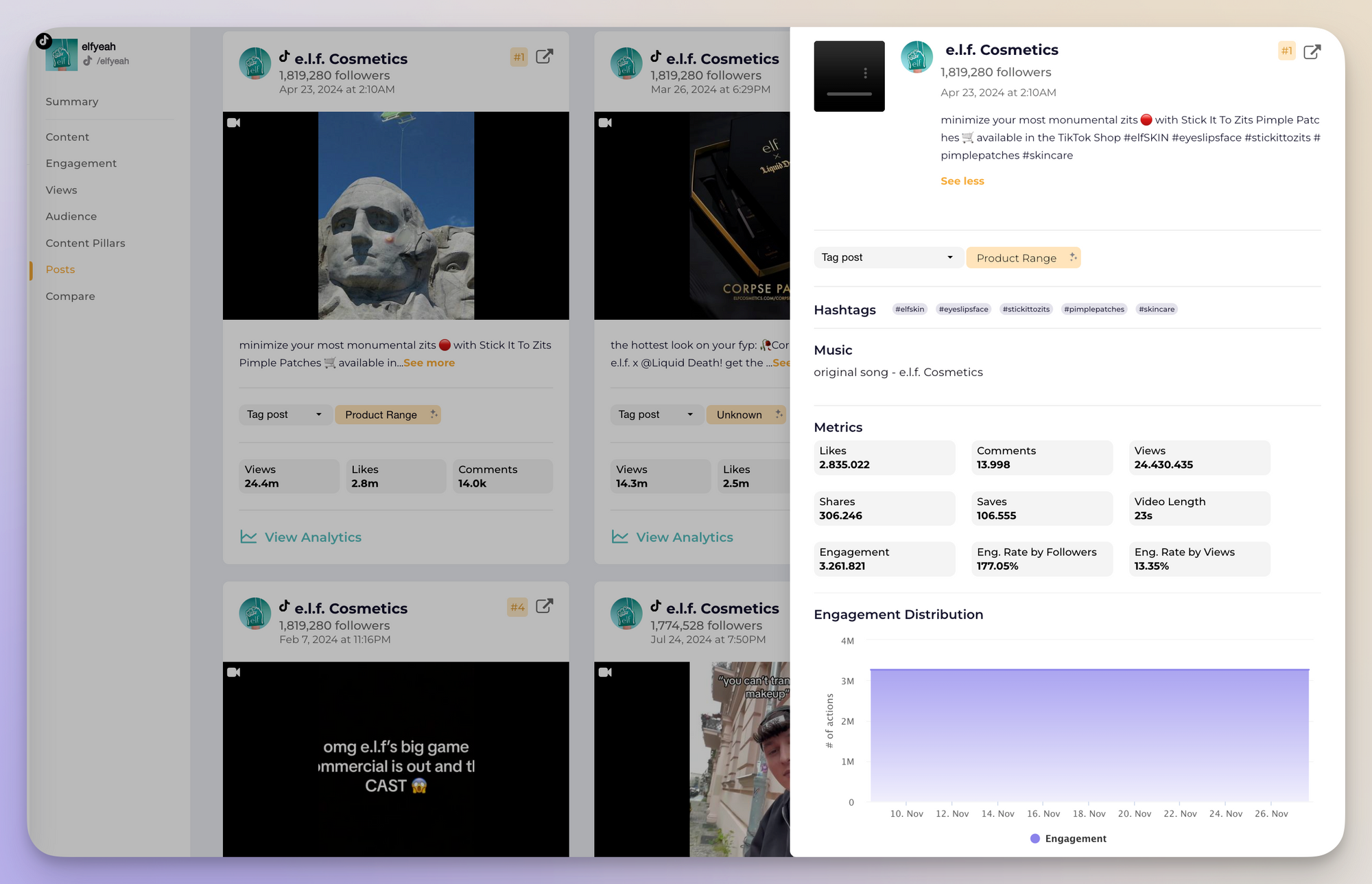The width and height of the screenshot is (1372, 884).
Task: Select the Compare menu item in sidebar
Action: (71, 296)
